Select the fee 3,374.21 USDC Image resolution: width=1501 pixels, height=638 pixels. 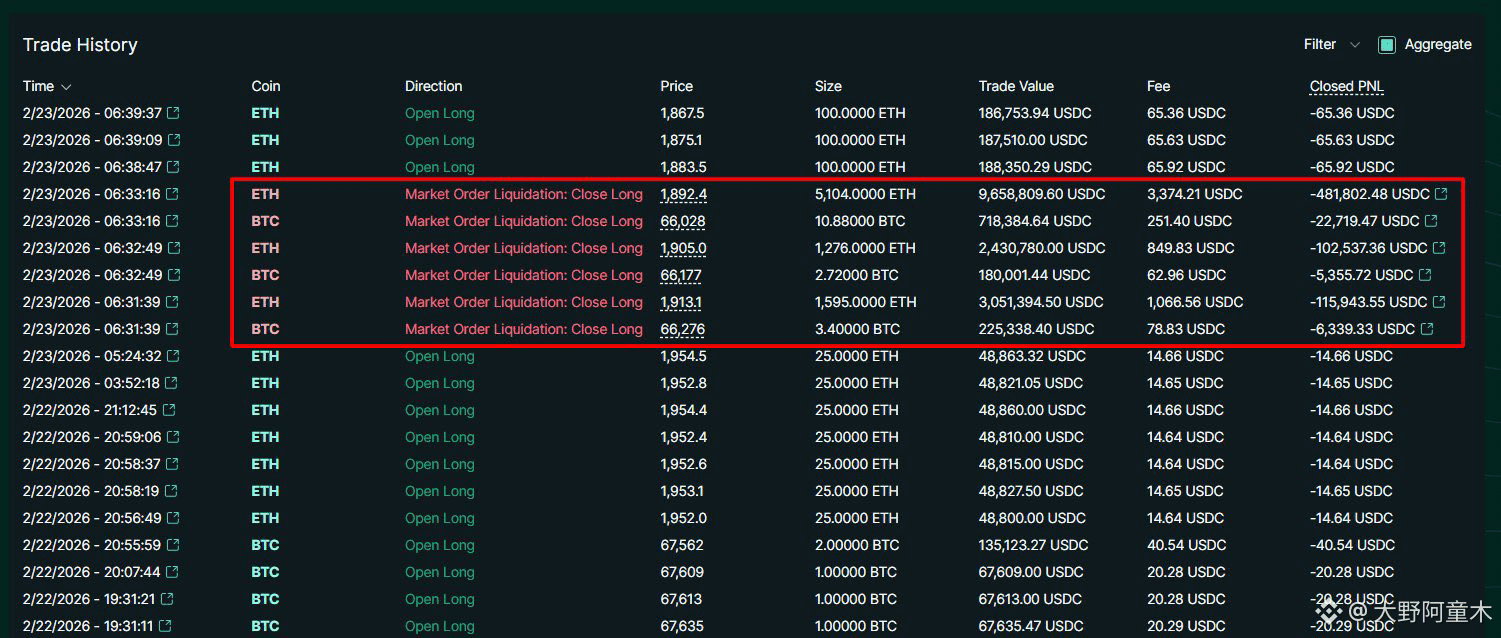click(x=1195, y=194)
